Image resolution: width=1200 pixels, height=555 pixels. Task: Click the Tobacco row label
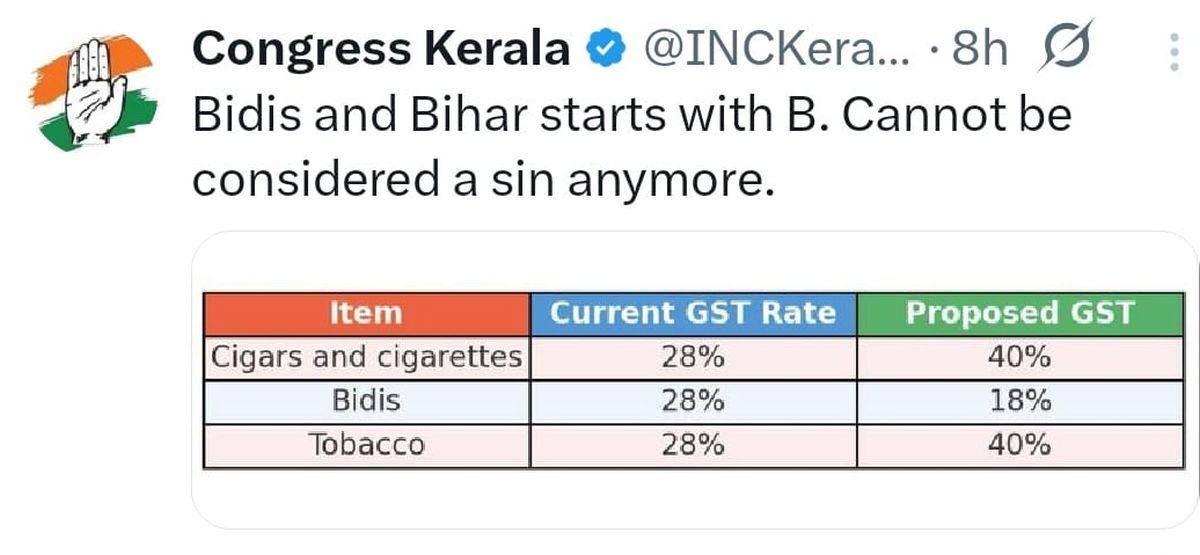pos(366,445)
